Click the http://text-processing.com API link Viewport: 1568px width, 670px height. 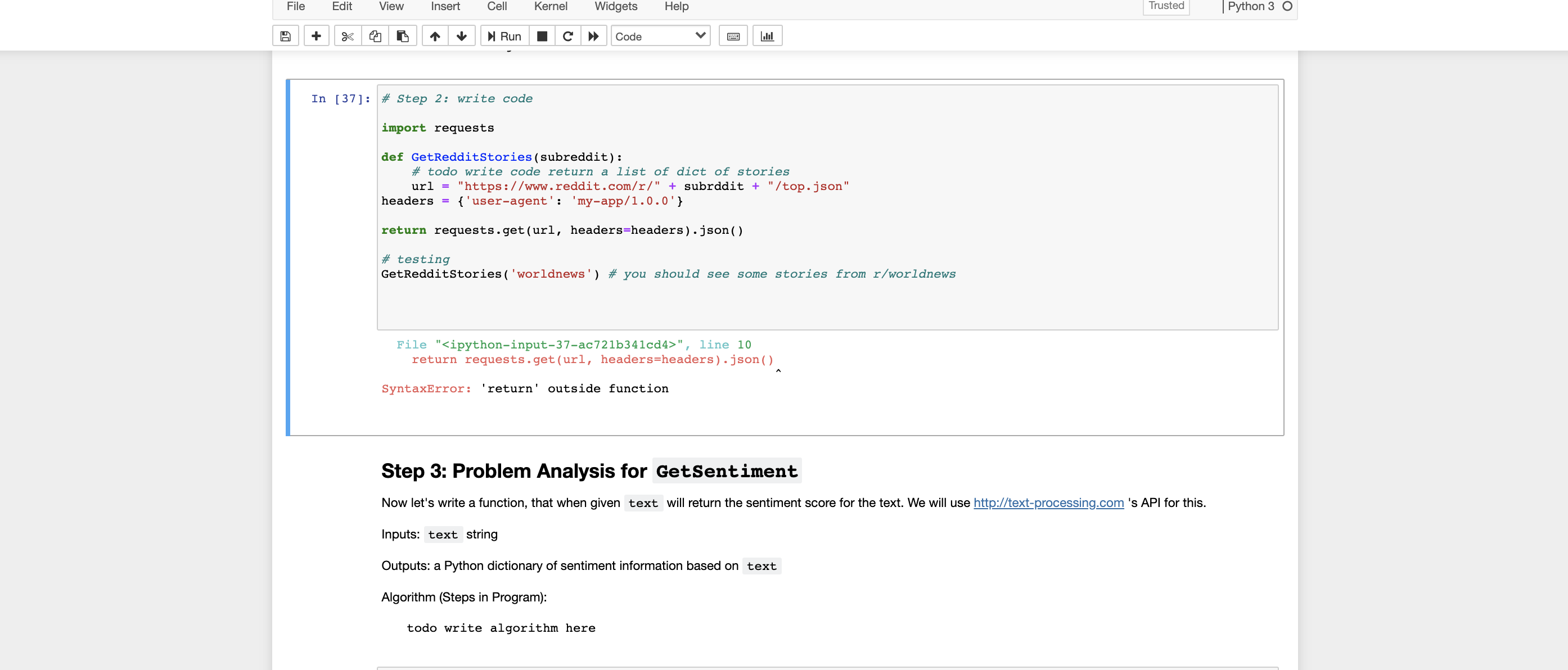[x=1048, y=503]
